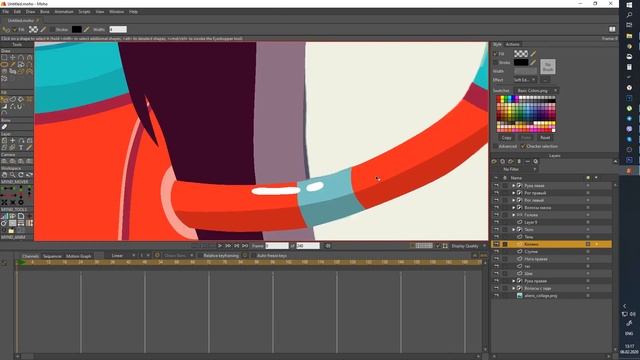
Task: Select the Zoom Workspace magnifier tool
Action: coord(13,175)
